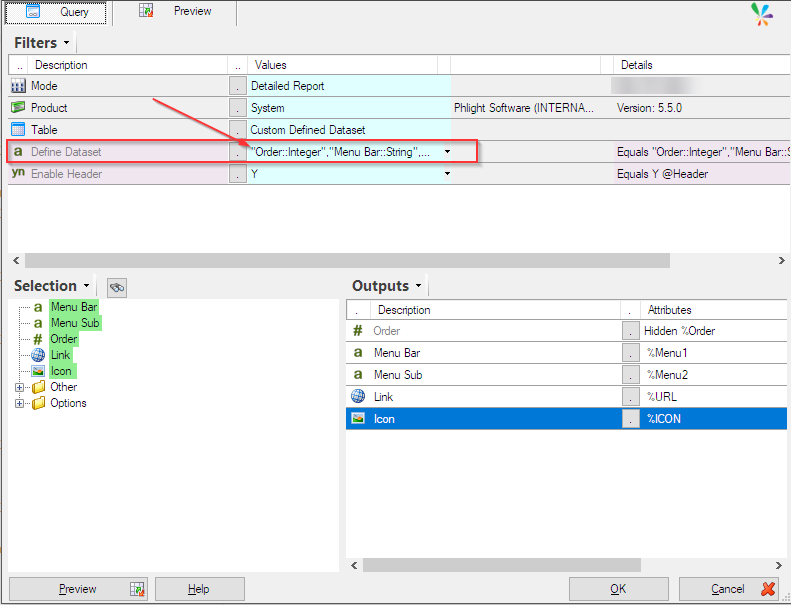The width and height of the screenshot is (791, 605).
Task: Click the hash icon in Outputs Order row
Action: (x=358, y=331)
